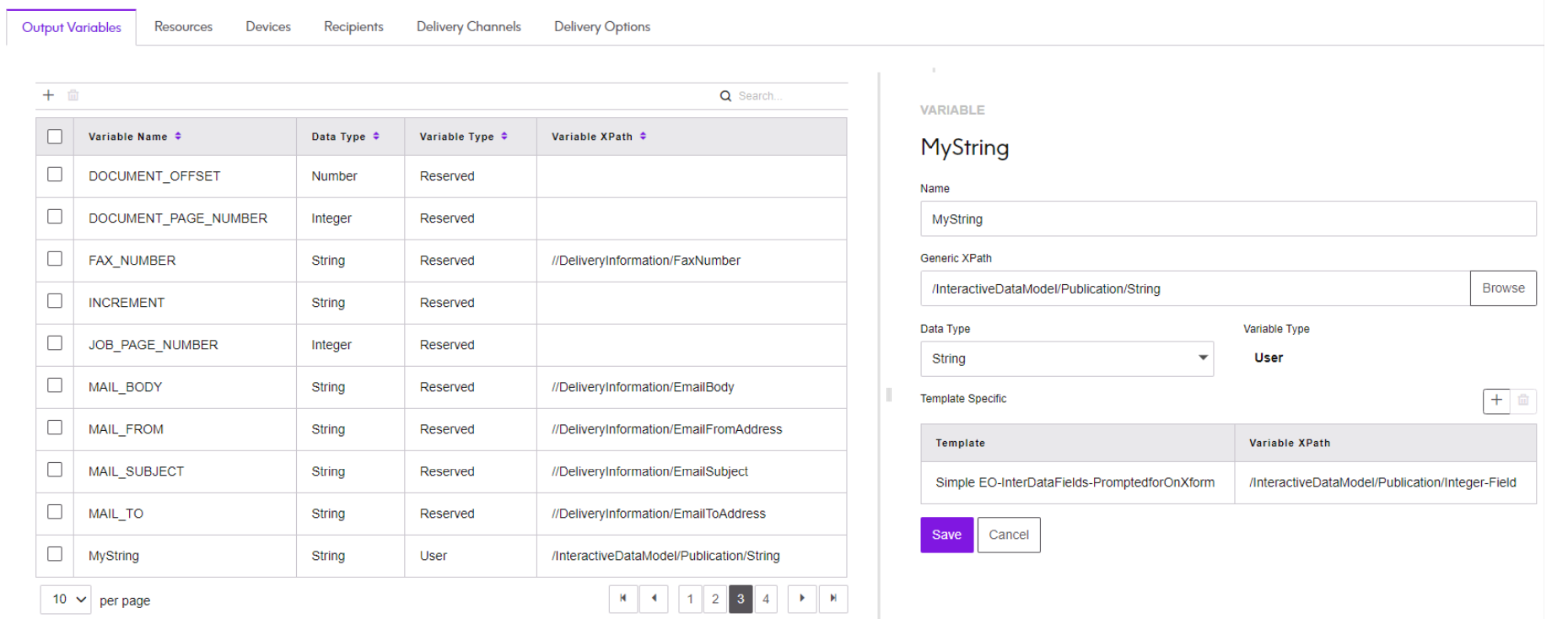
Task: Tick the MyString row checkbox
Action: coord(55,554)
